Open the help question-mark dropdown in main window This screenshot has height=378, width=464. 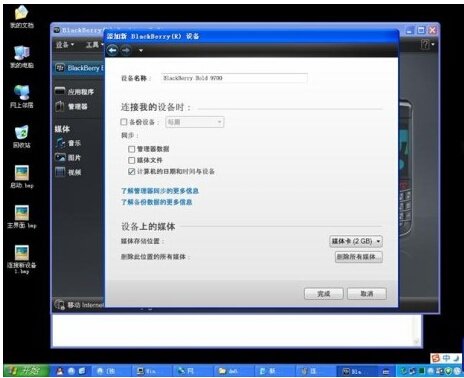tap(428, 44)
